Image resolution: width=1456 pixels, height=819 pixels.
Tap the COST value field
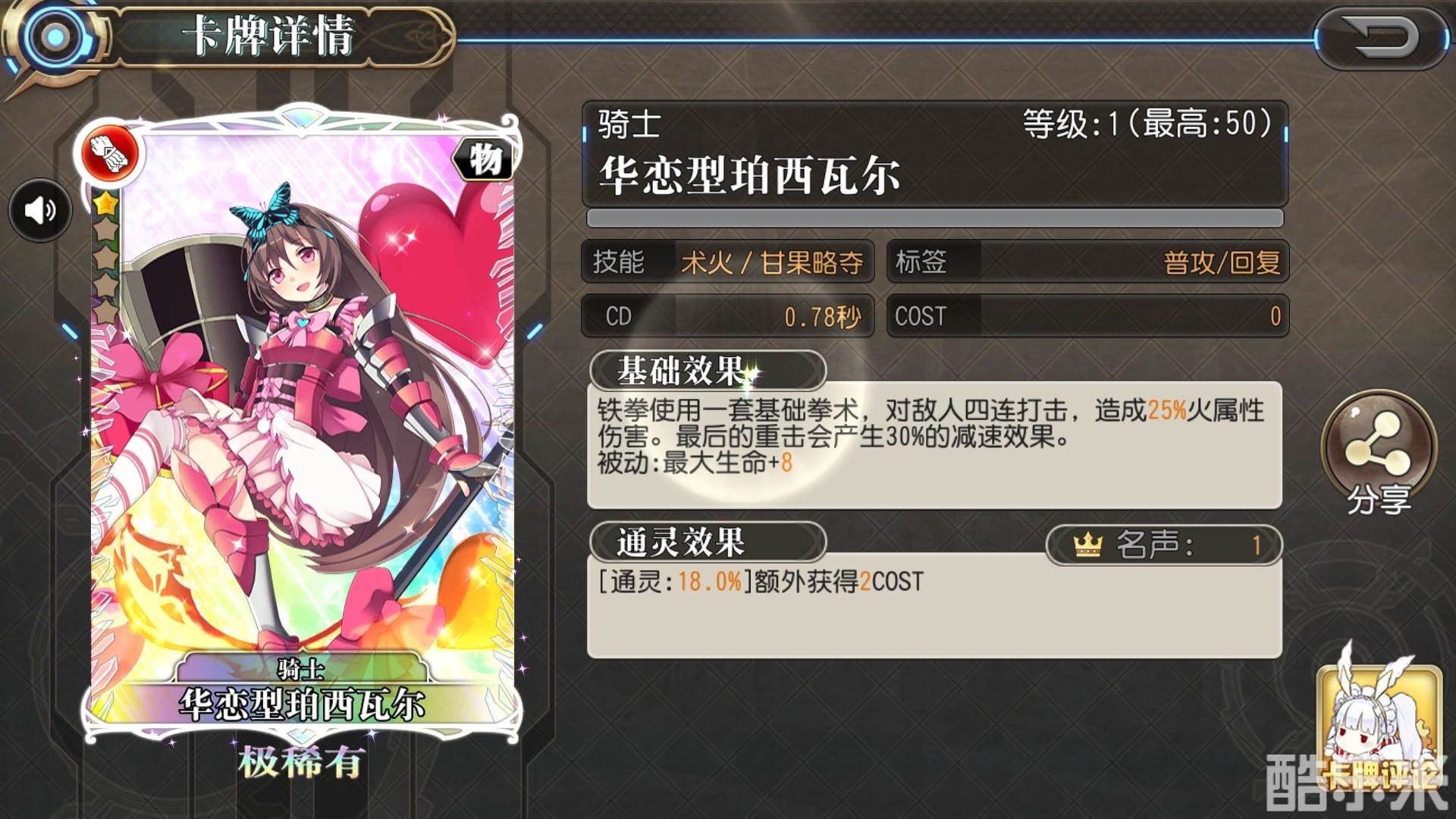[1087, 315]
